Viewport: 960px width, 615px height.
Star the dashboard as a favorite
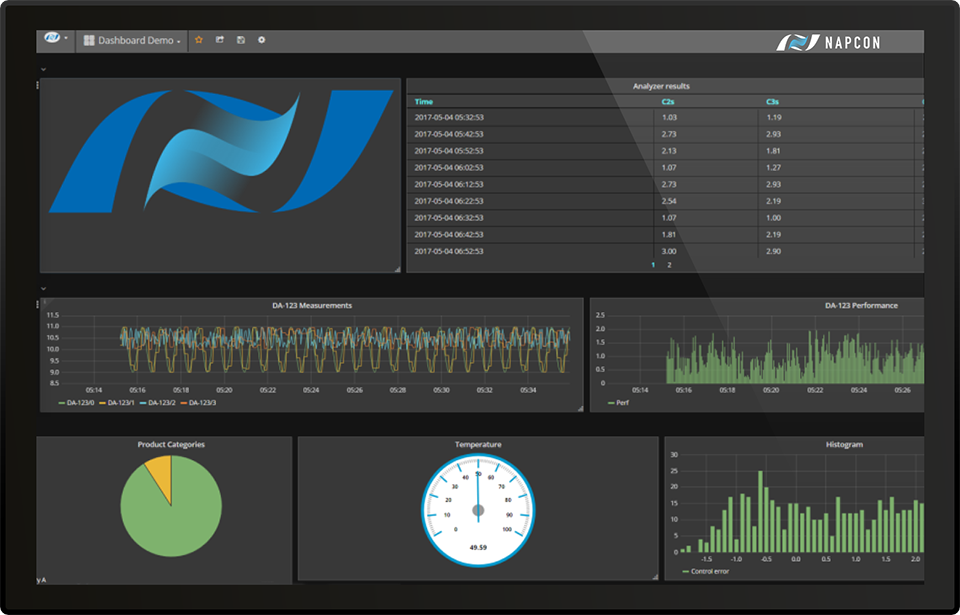(198, 40)
